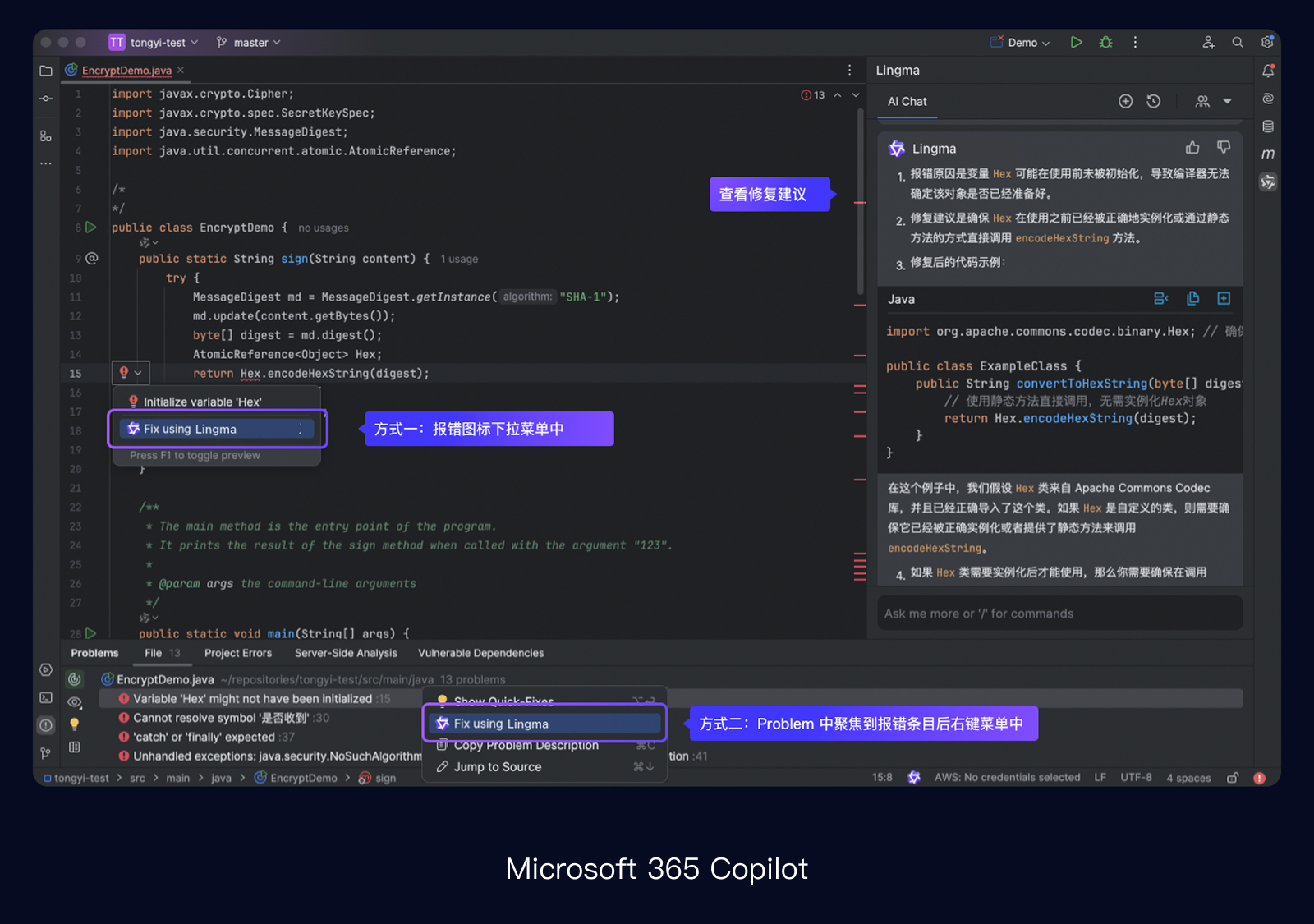Viewport: 1314px width, 924px height.
Task: Switch to Server-Side Analysis tab
Action: pos(346,653)
